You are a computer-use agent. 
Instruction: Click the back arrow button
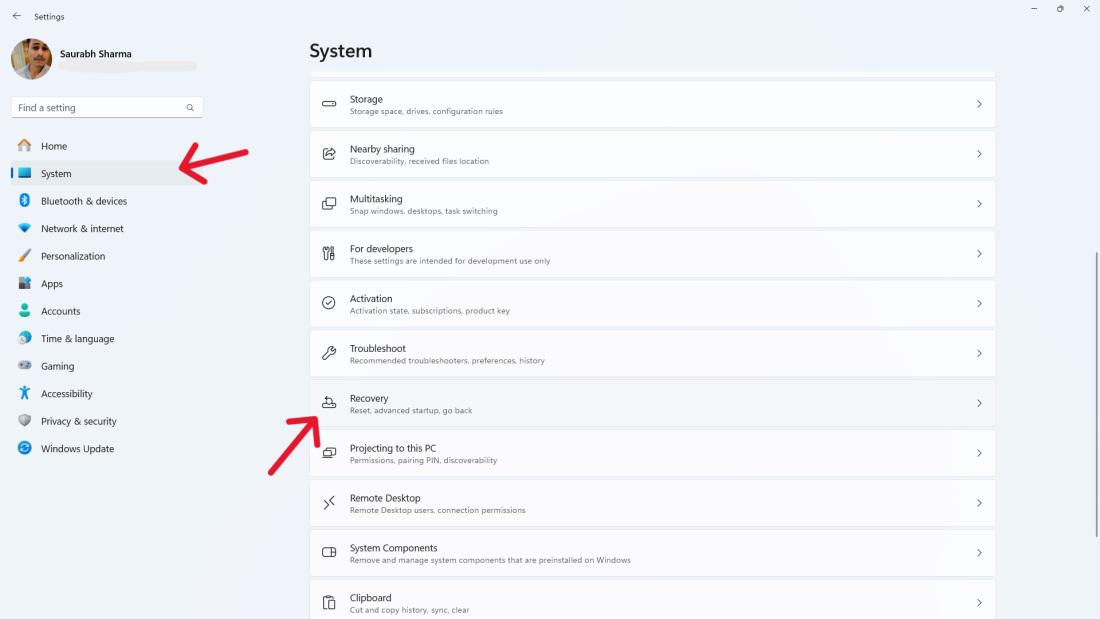16,16
